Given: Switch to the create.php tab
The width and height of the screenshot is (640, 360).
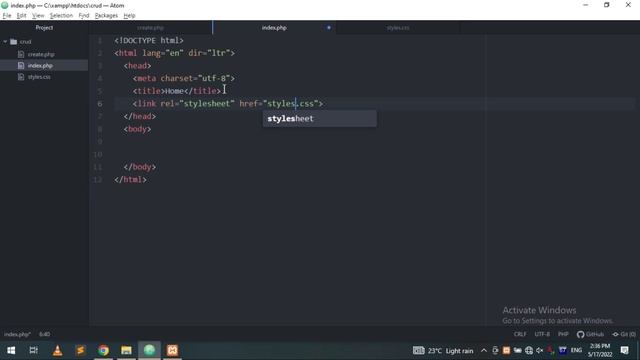Looking at the screenshot, I should click(x=150, y=28).
